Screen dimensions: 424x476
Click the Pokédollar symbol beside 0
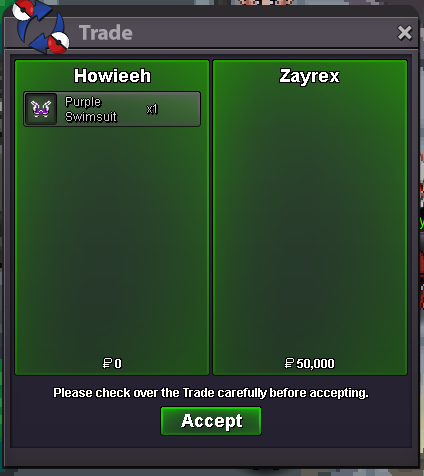pyautogui.click(x=107, y=363)
